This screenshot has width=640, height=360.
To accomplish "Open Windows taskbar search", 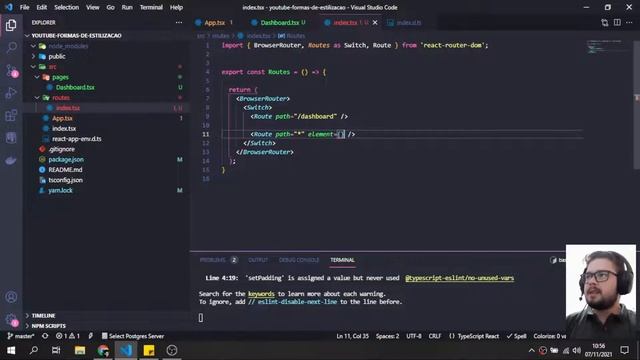I will tap(34, 350).
